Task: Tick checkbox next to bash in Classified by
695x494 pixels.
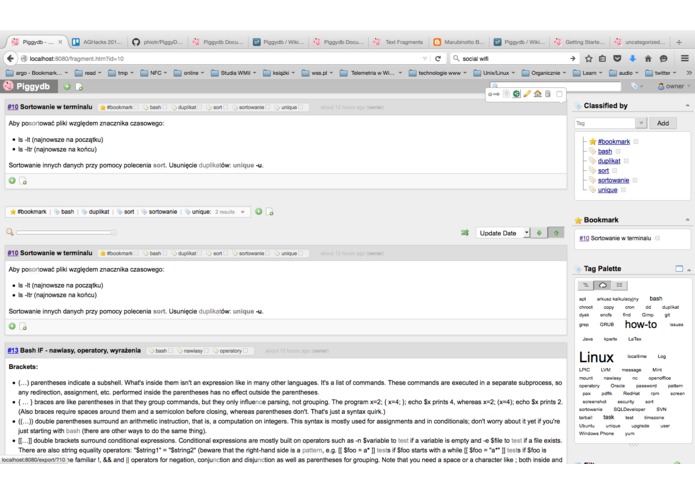Action: coord(618,152)
